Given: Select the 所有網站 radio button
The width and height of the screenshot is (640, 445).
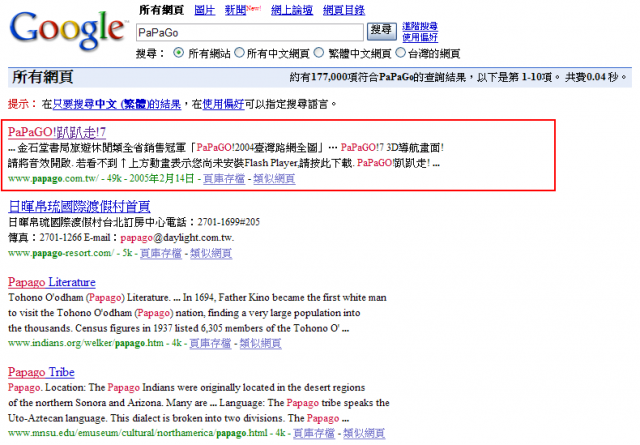Looking at the screenshot, I should tap(178, 53).
